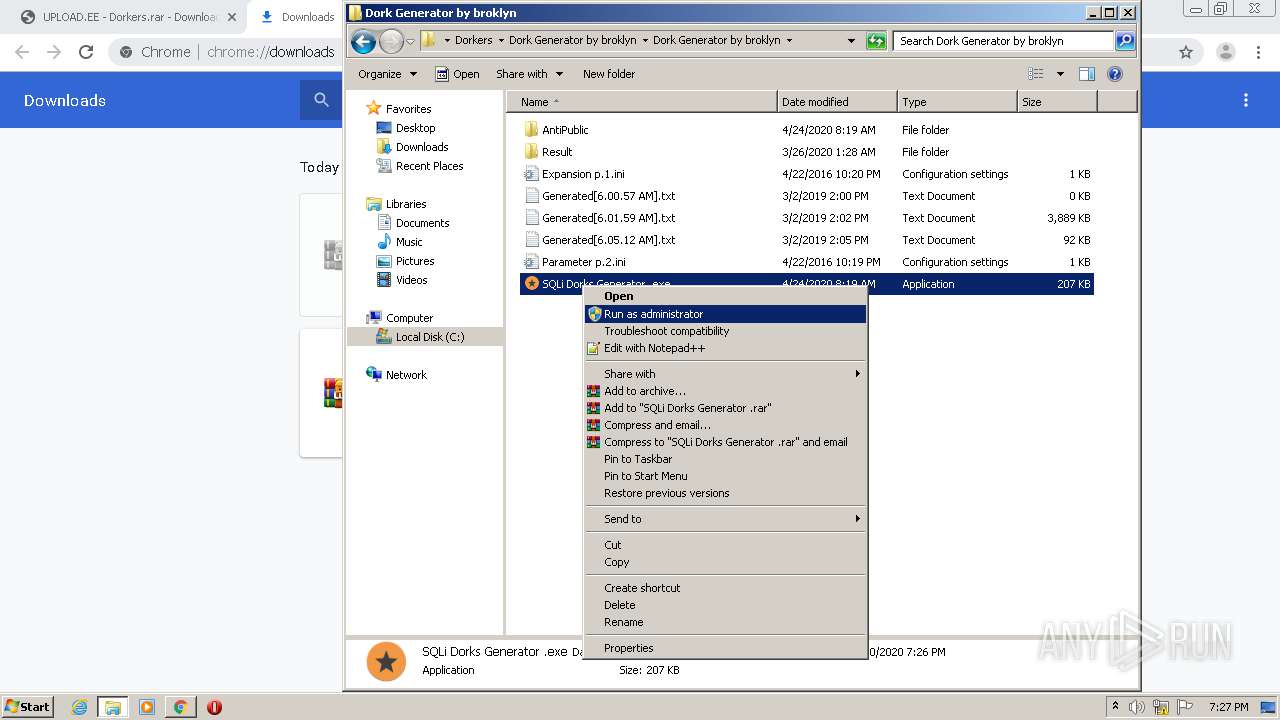Choose Edit with Notepad++
Image resolution: width=1280 pixels, height=720 pixels.
pyautogui.click(x=725, y=348)
